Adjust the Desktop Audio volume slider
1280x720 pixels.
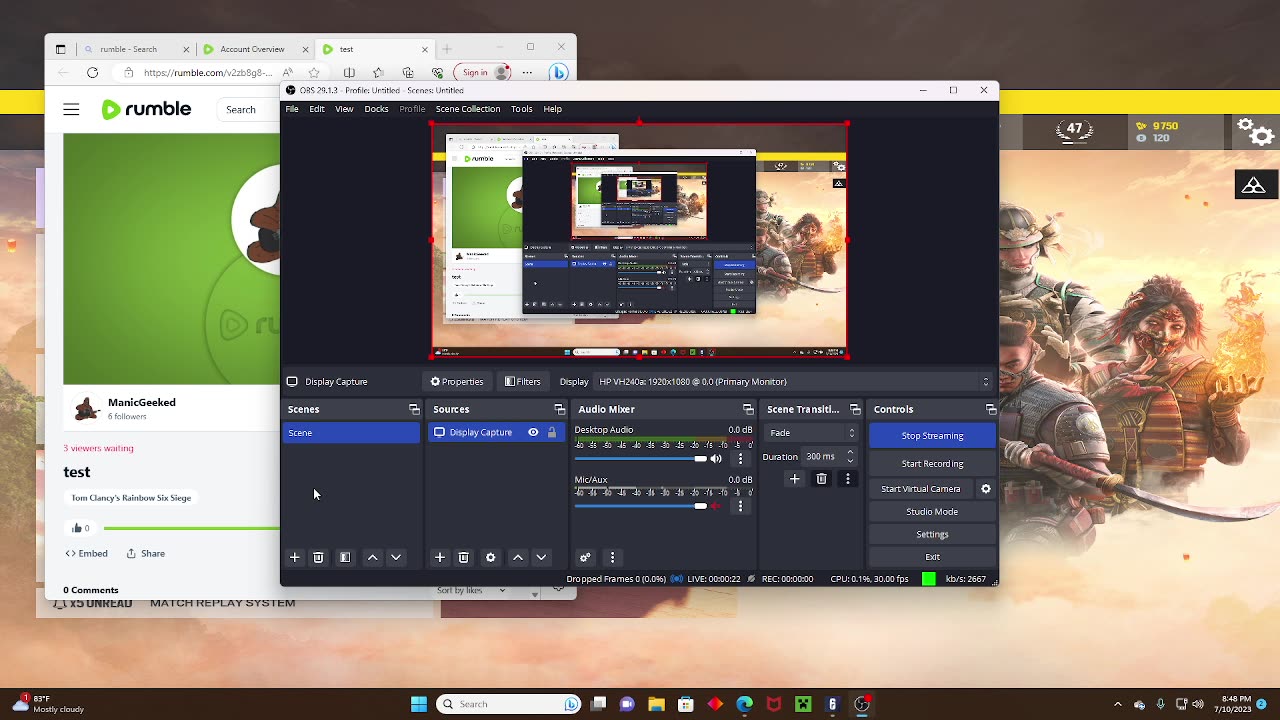(641, 459)
